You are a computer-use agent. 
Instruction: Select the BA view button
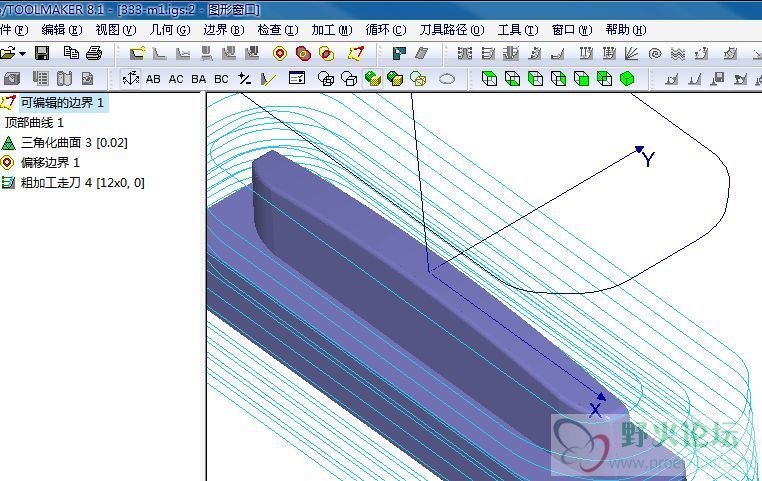[x=198, y=79]
